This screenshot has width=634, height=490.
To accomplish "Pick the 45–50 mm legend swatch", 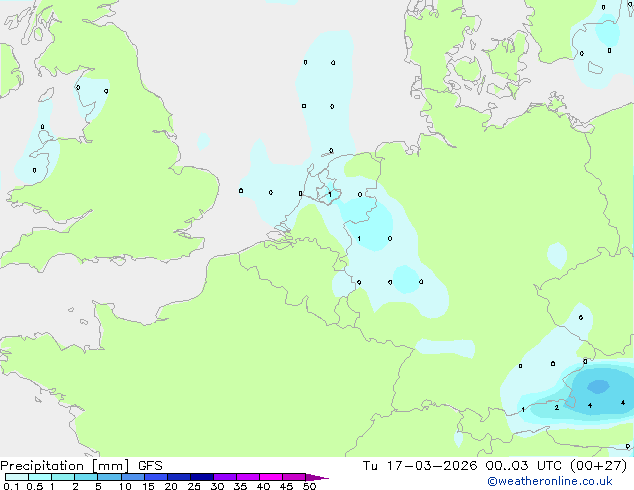I will tap(294, 477).
